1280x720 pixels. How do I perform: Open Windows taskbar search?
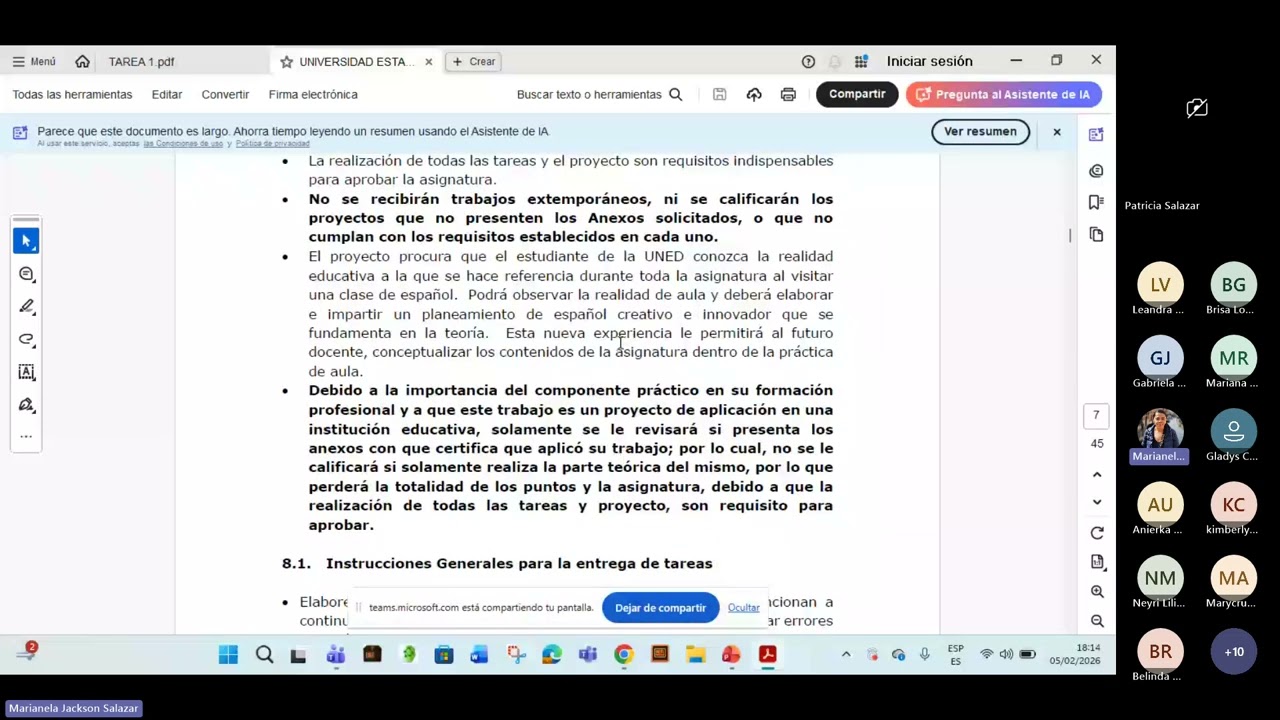pyautogui.click(x=264, y=655)
